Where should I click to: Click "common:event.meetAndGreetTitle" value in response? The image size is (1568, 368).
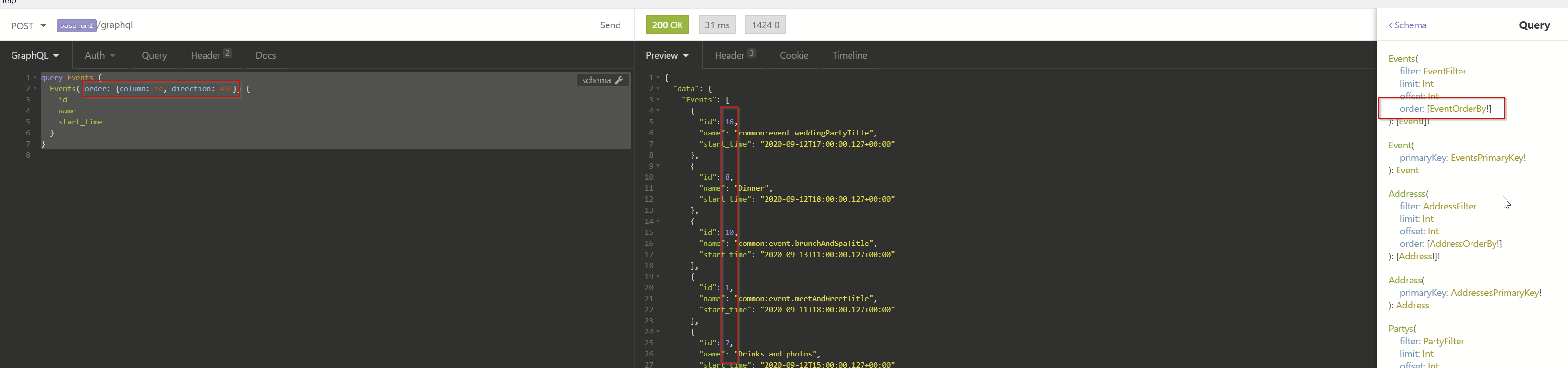coord(804,299)
